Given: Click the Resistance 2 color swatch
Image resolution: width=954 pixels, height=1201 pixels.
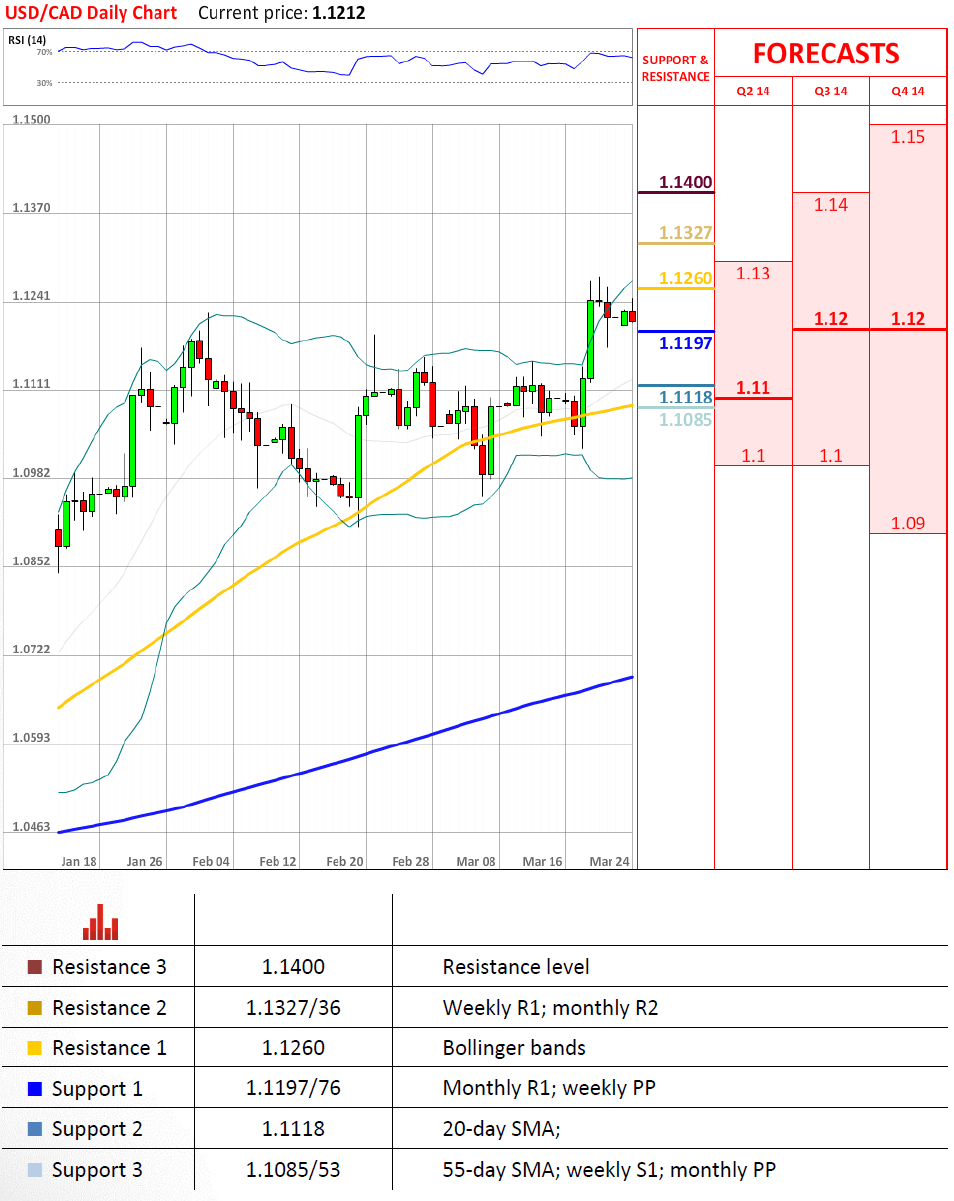Looking at the screenshot, I should pyautogui.click(x=35, y=1008).
